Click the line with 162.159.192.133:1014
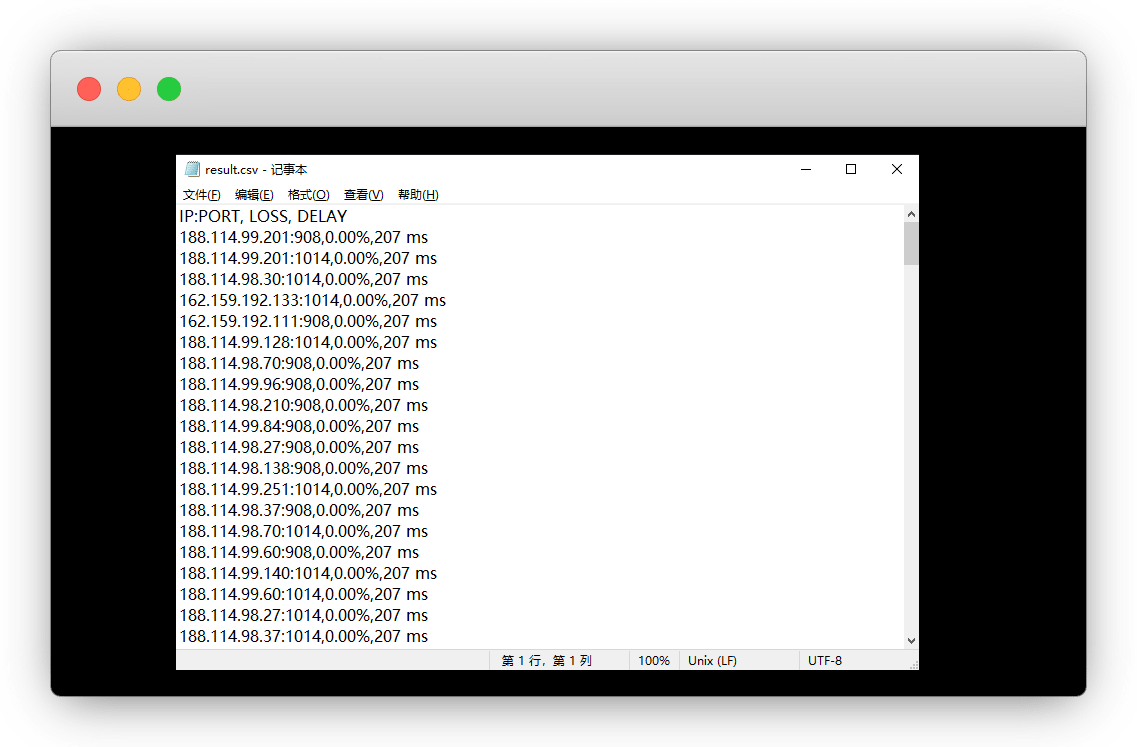This screenshot has height=747, width=1137. pos(312,300)
